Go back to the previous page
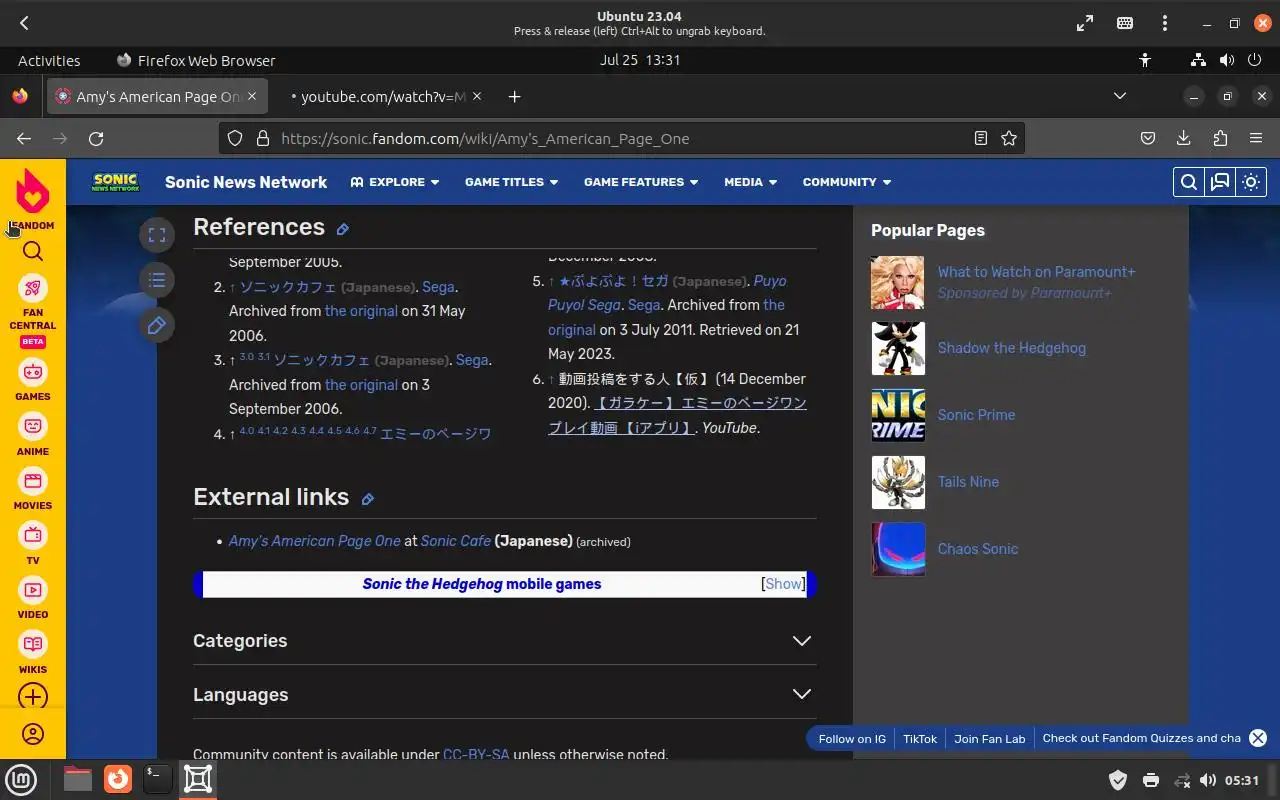The height and width of the screenshot is (800, 1280). pos(24,139)
